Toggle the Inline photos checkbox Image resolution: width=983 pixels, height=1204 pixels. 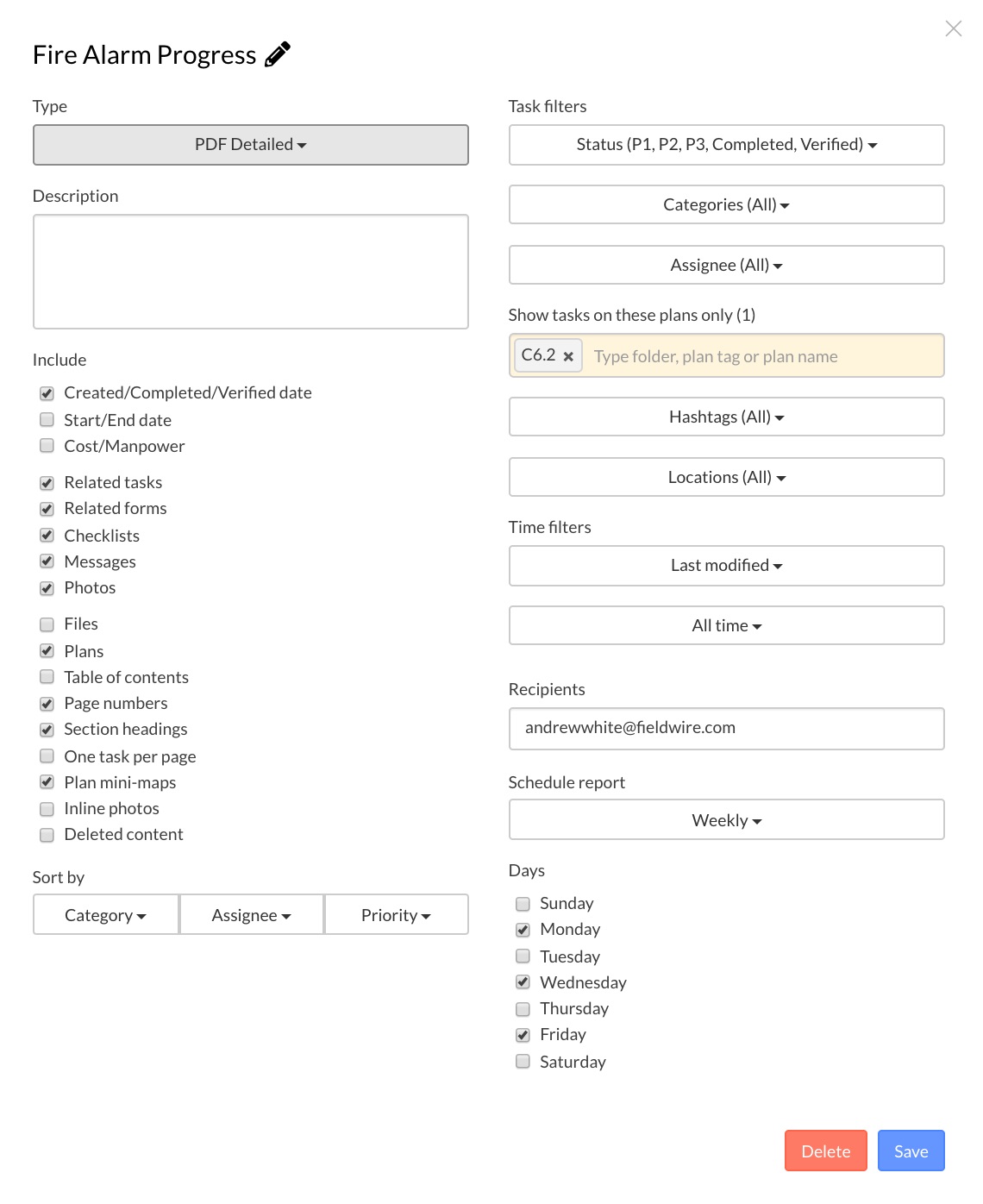click(x=47, y=809)
